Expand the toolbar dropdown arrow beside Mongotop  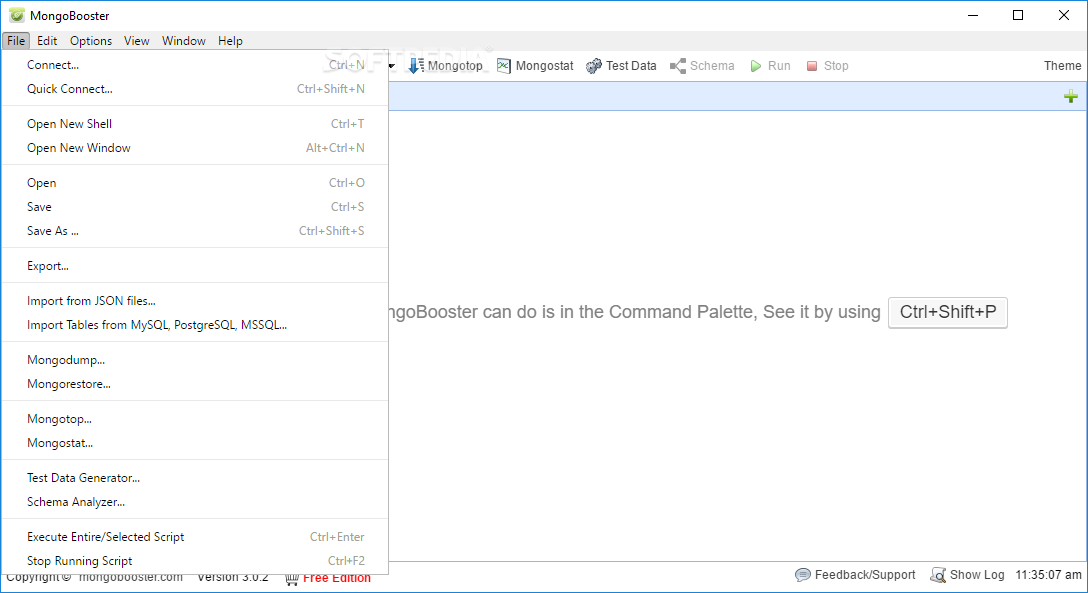(392, 67)
